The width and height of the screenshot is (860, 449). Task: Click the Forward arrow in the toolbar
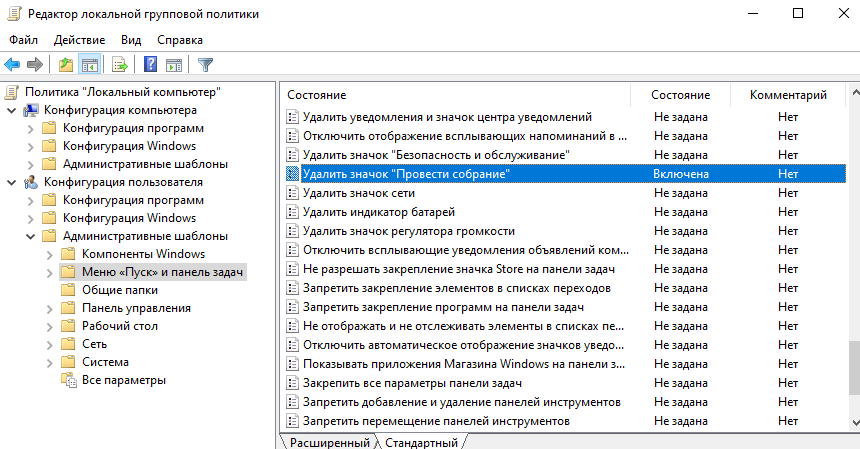34,65
